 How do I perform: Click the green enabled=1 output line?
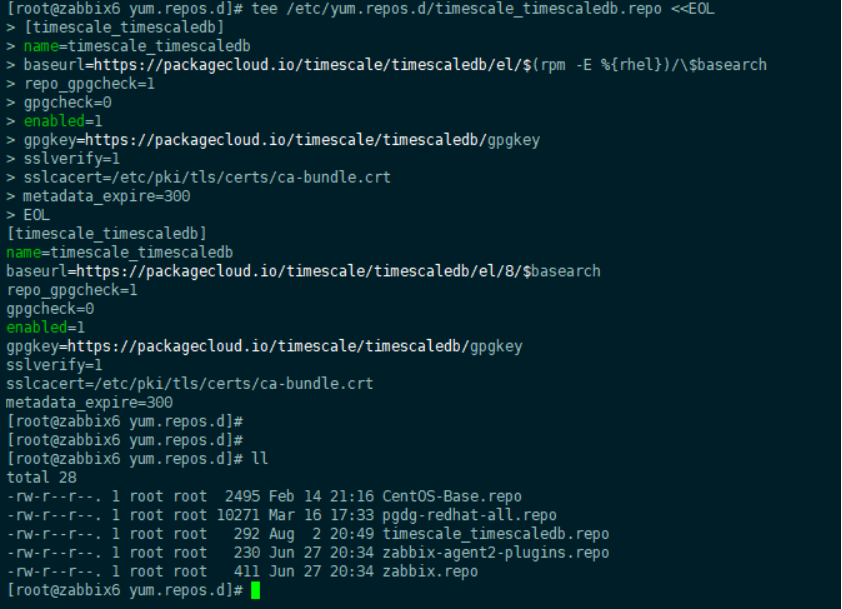[46, 328]
